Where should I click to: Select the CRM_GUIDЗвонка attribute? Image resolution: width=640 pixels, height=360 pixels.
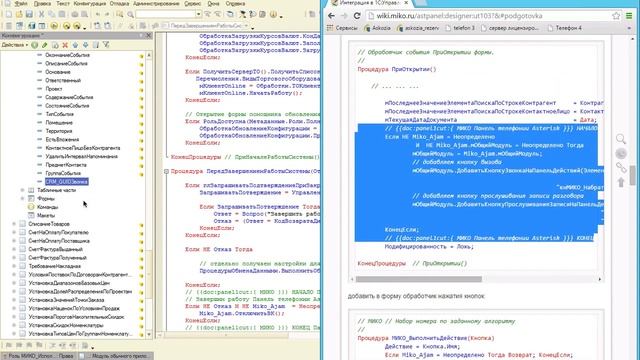(x=67, y=182)
